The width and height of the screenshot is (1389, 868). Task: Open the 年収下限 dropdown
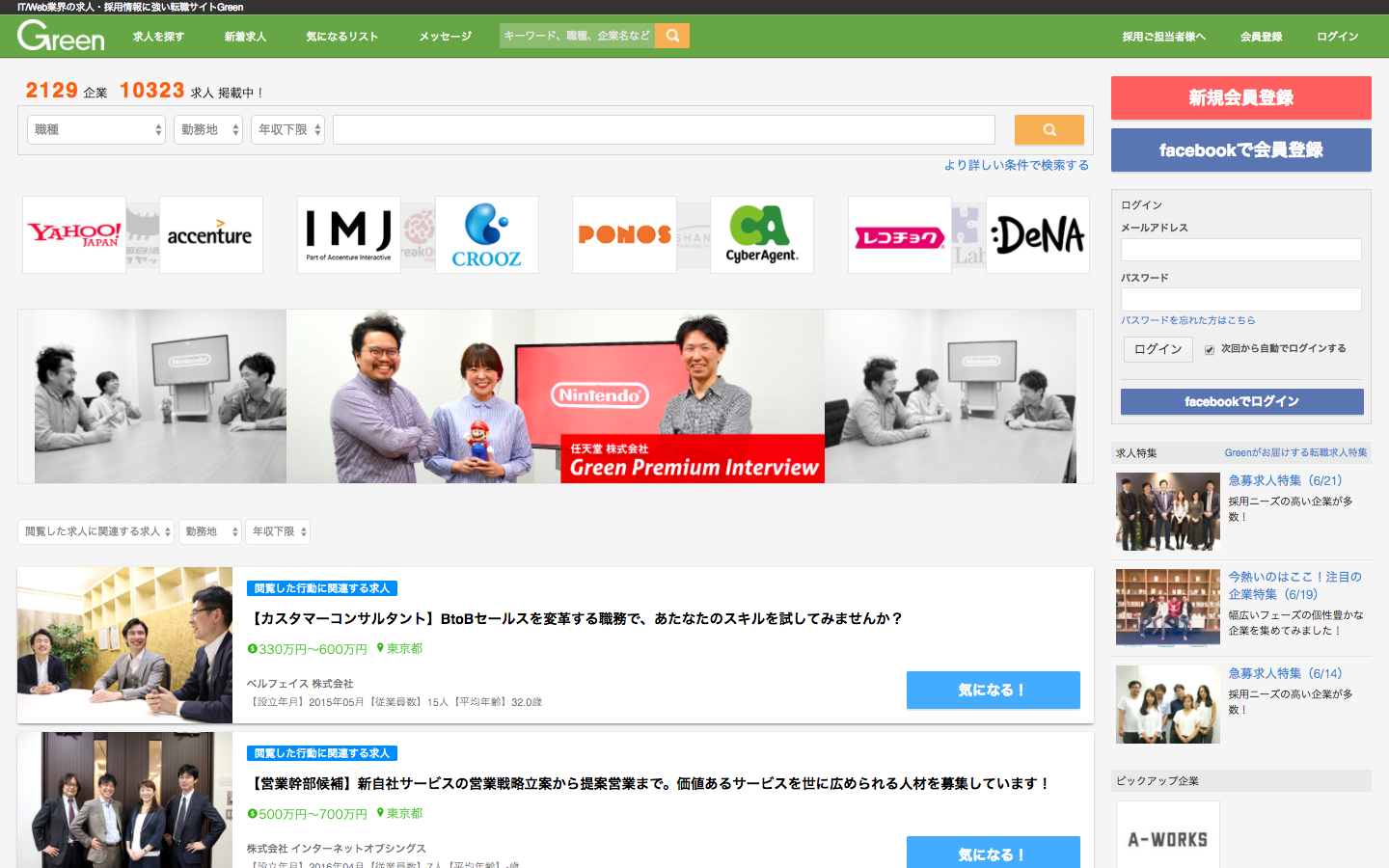coord(286,128)
